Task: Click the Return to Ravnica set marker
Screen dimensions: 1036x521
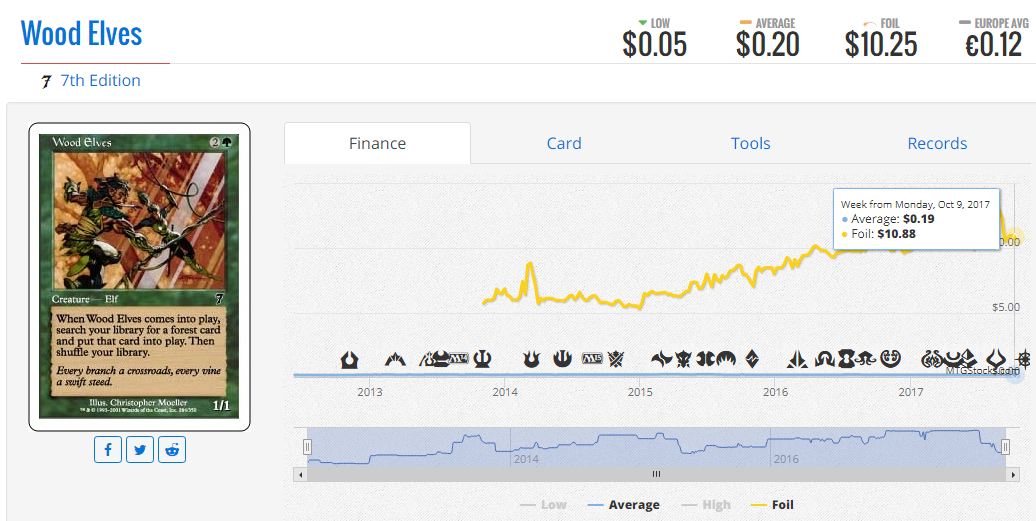Action: click(x=350, y=360)
